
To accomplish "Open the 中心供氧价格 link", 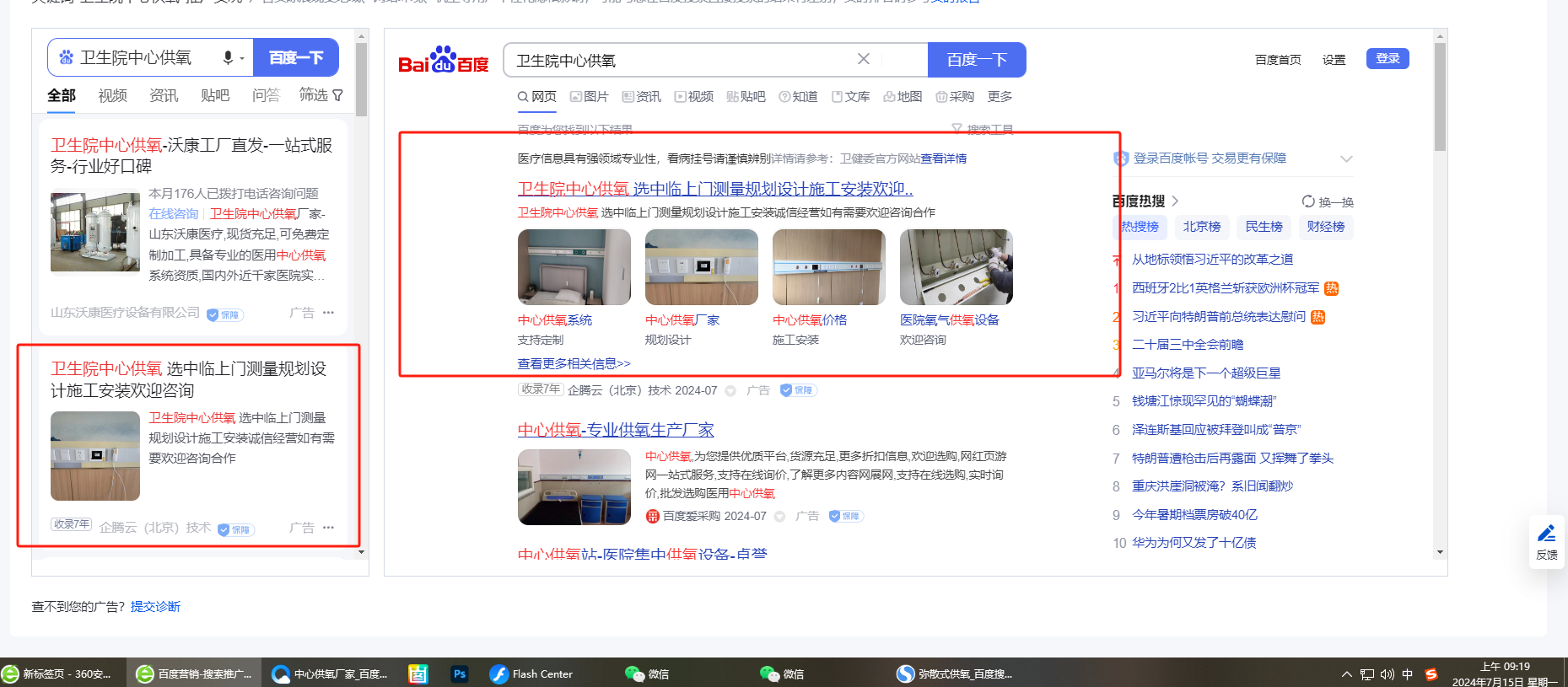I will 810,320.
